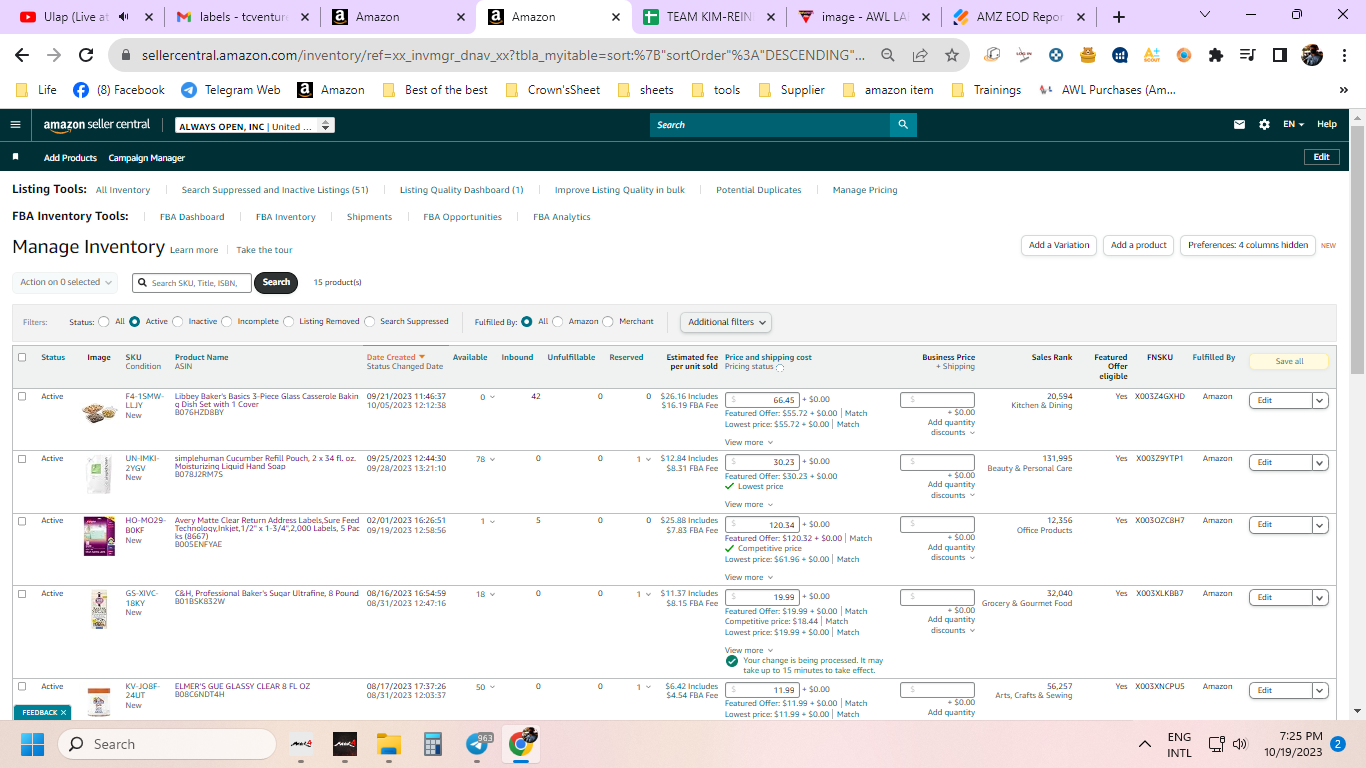Open the browser zoom magnifier in address bar

click(x=888, y=55)
